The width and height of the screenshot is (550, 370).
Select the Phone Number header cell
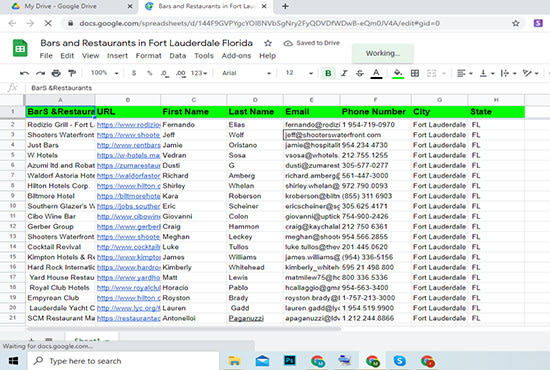pos(375,112)
